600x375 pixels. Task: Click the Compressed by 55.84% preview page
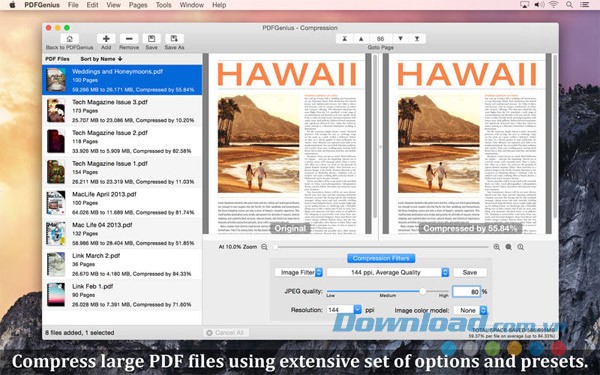click(467, 144)
